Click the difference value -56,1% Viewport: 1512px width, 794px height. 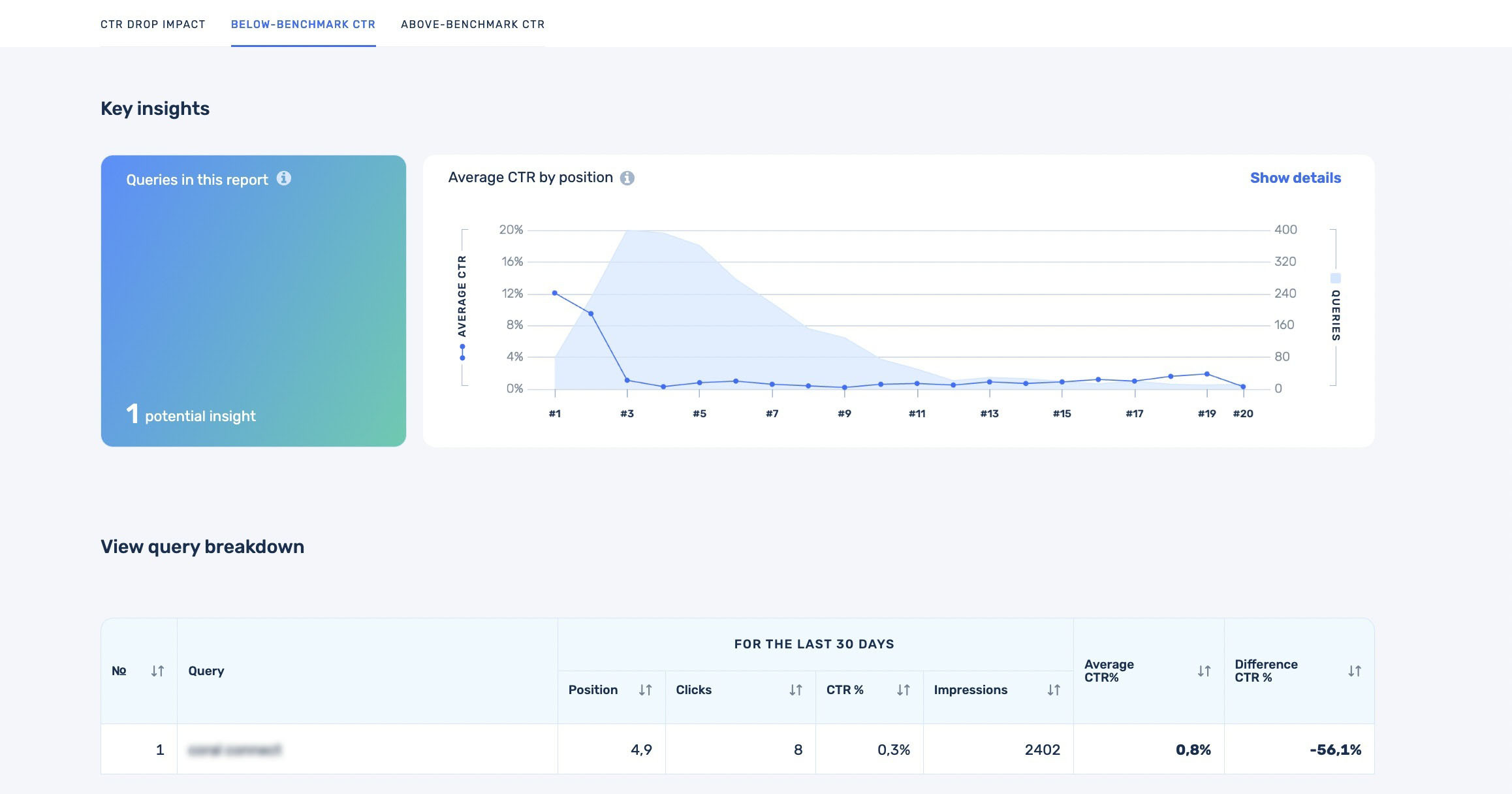(1336, 750)
